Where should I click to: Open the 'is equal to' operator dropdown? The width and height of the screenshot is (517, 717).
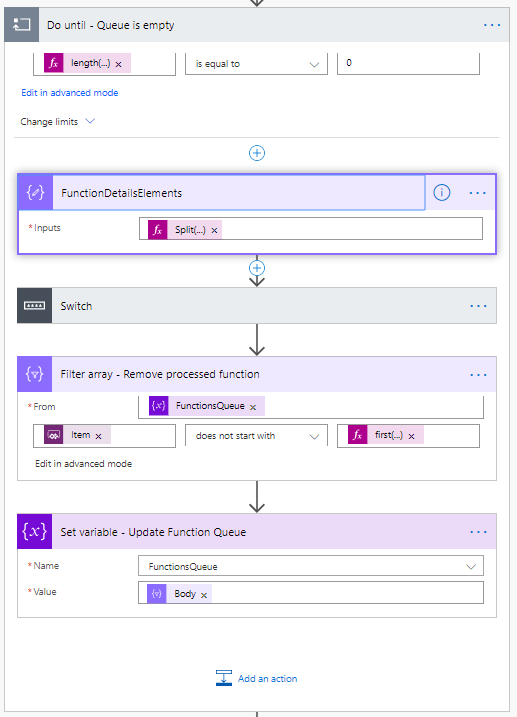(256, 64)
